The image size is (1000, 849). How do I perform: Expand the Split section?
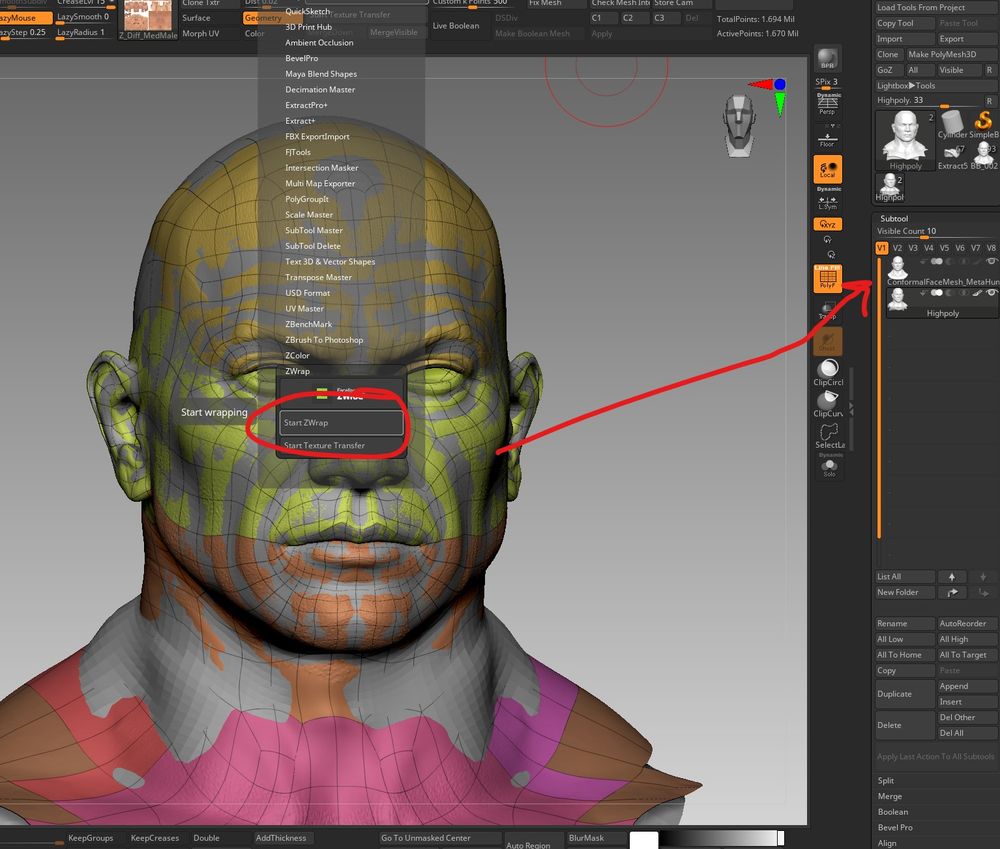[x=886, y=781]
